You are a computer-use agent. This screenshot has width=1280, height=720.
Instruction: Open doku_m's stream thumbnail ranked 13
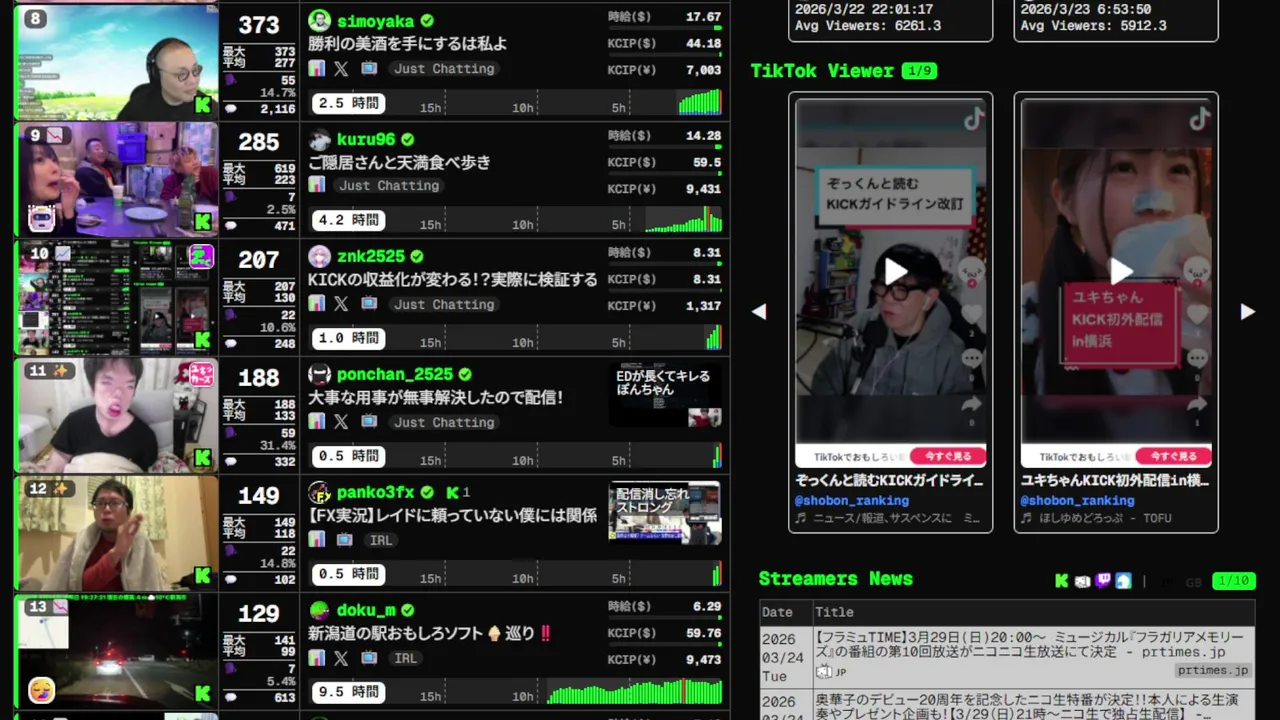pos(116,652)
